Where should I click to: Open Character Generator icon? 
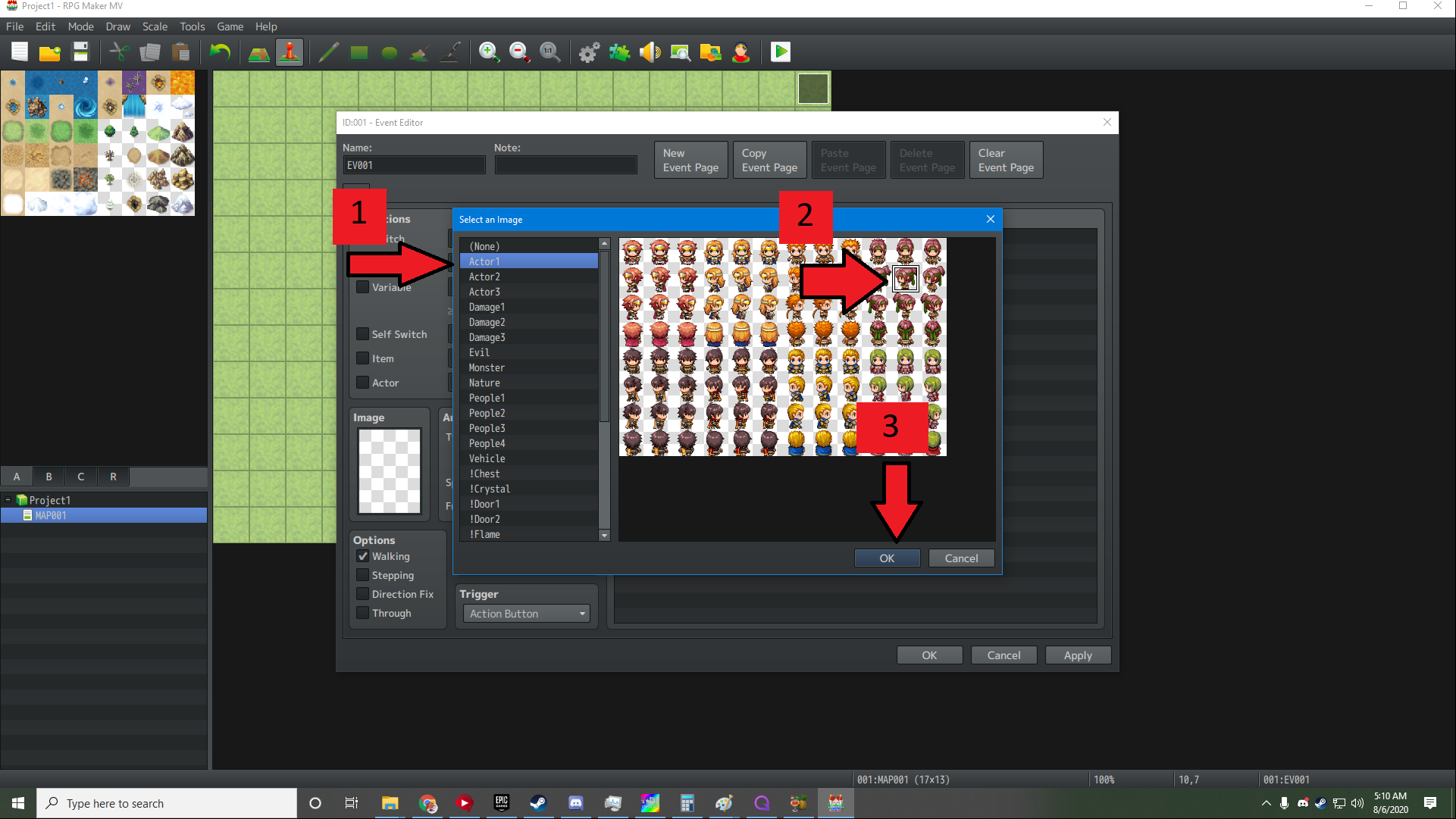(741, 52)
